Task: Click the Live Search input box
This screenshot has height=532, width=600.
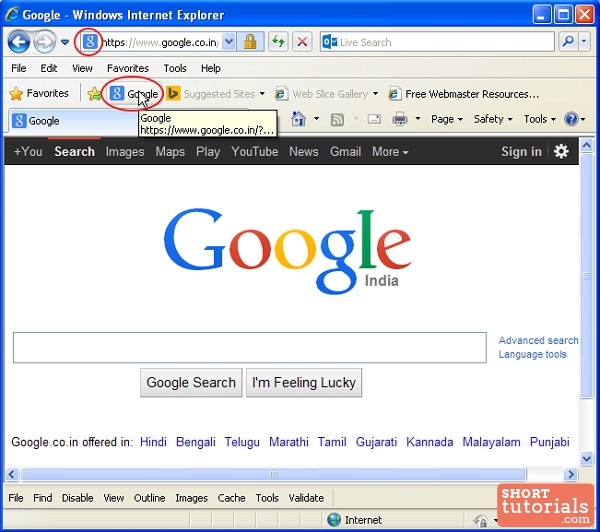Action: pyautogui.click(x=437, y=42)
